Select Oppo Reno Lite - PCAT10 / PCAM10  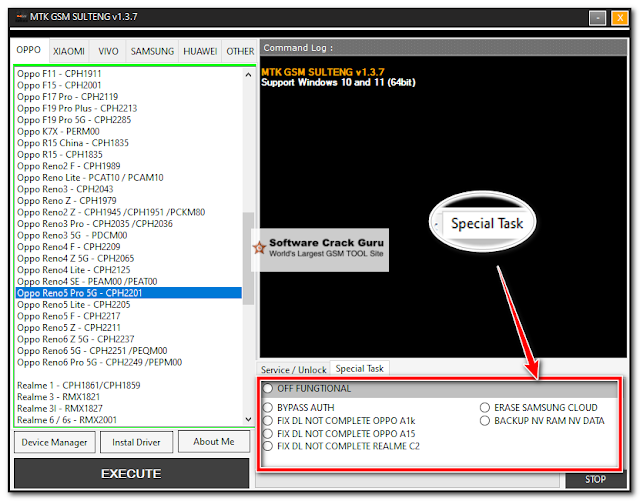129,178
